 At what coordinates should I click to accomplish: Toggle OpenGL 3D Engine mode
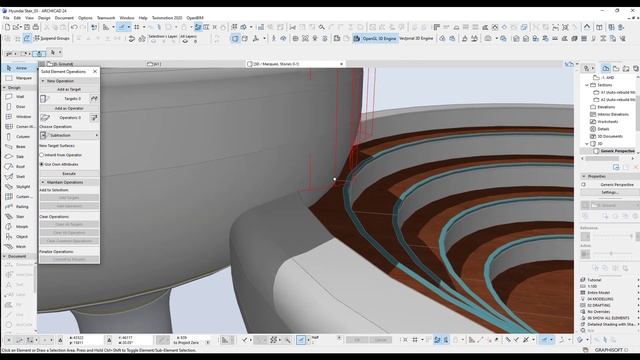(375, 38)
